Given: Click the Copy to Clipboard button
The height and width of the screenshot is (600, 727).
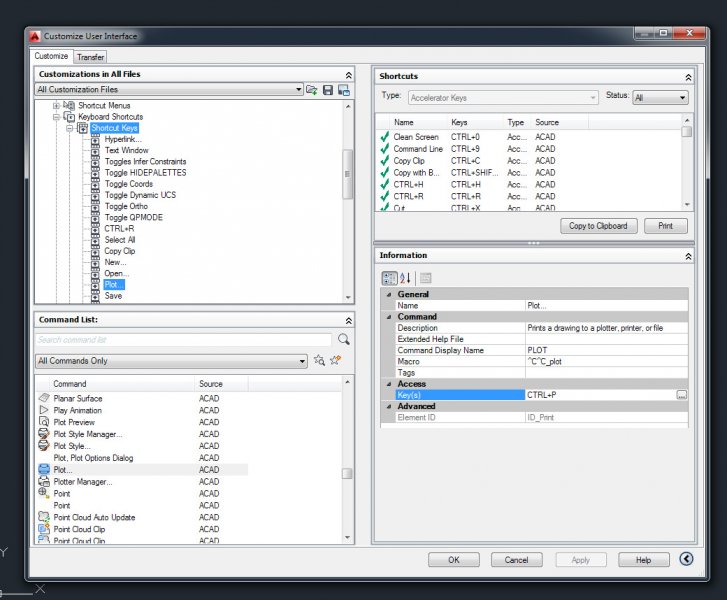Looking at the screenshot, I should click(x=598, y=226).
